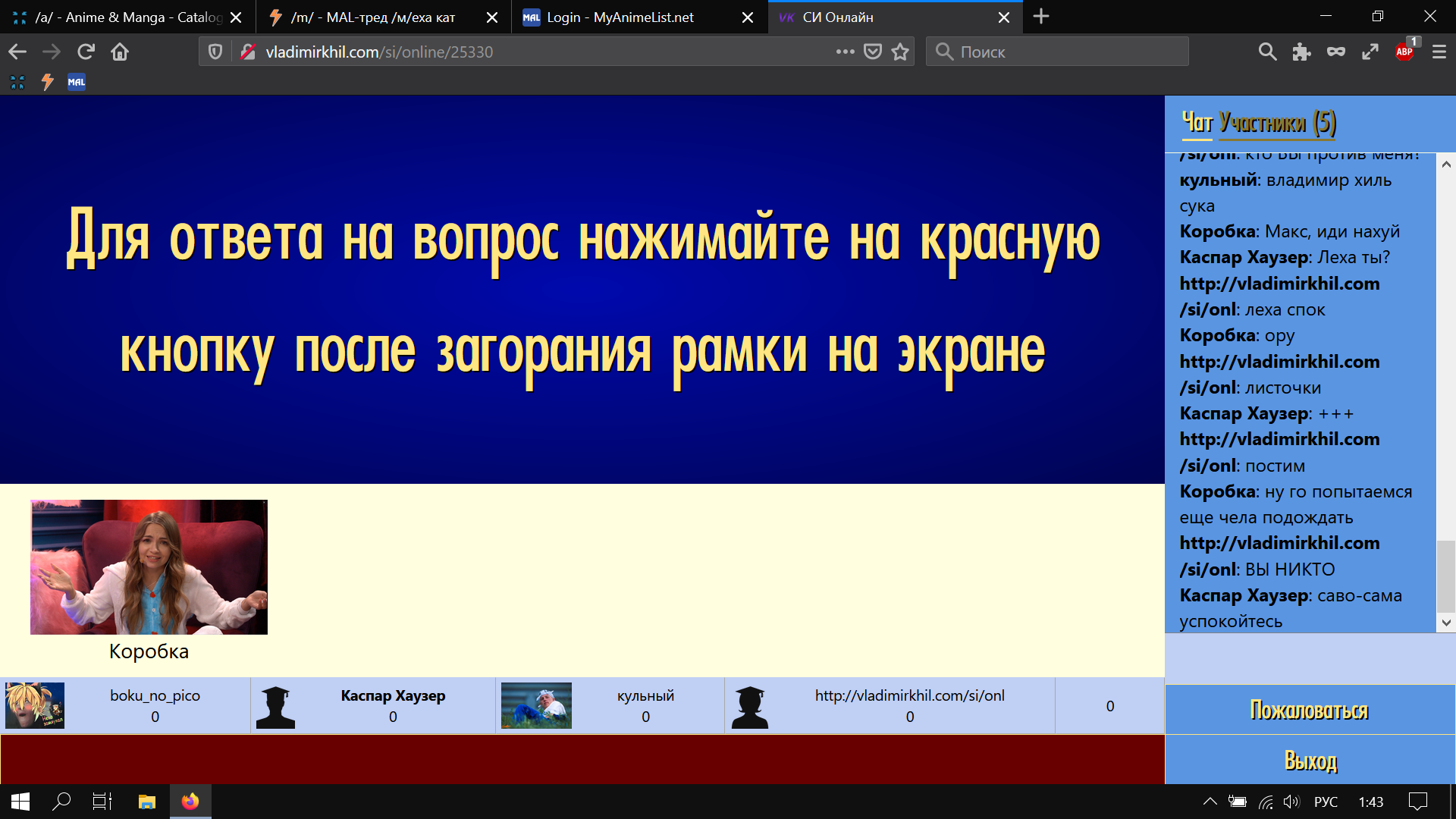Click the Adblock Plus extension icon

(1404, 52)
